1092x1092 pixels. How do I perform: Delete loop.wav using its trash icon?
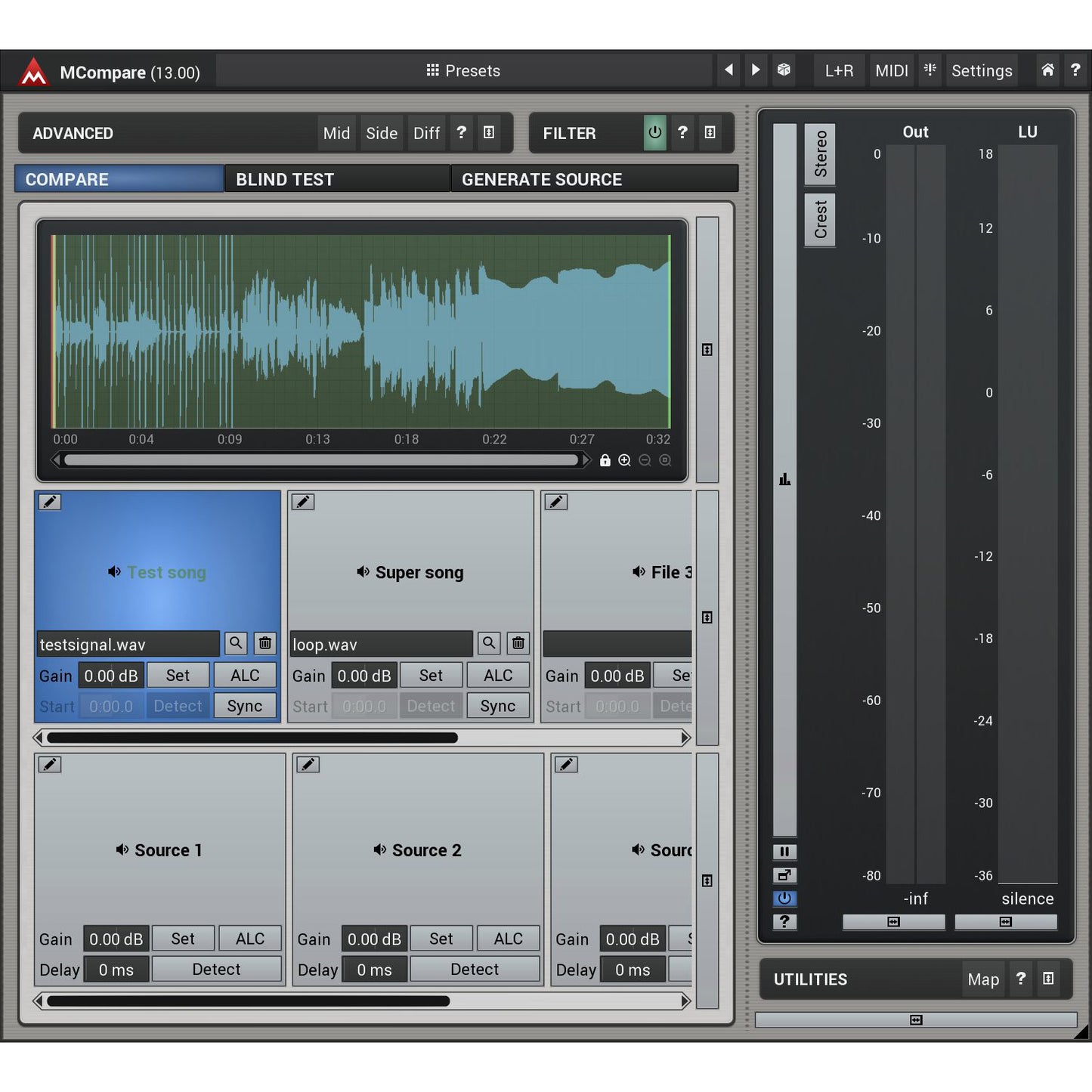(x=518, y=643)
